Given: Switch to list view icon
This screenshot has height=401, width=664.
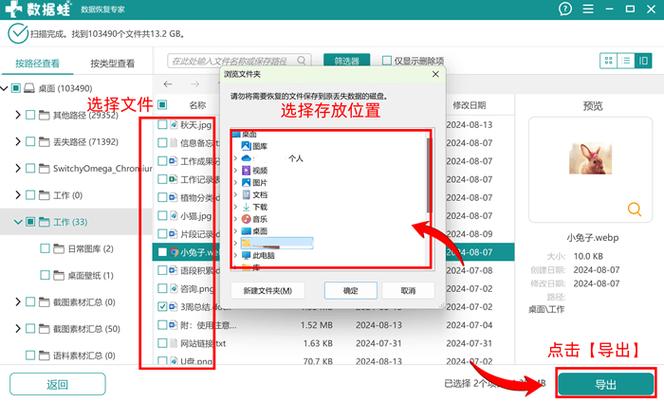Looking at the screenshot, I should coord(626,61).
